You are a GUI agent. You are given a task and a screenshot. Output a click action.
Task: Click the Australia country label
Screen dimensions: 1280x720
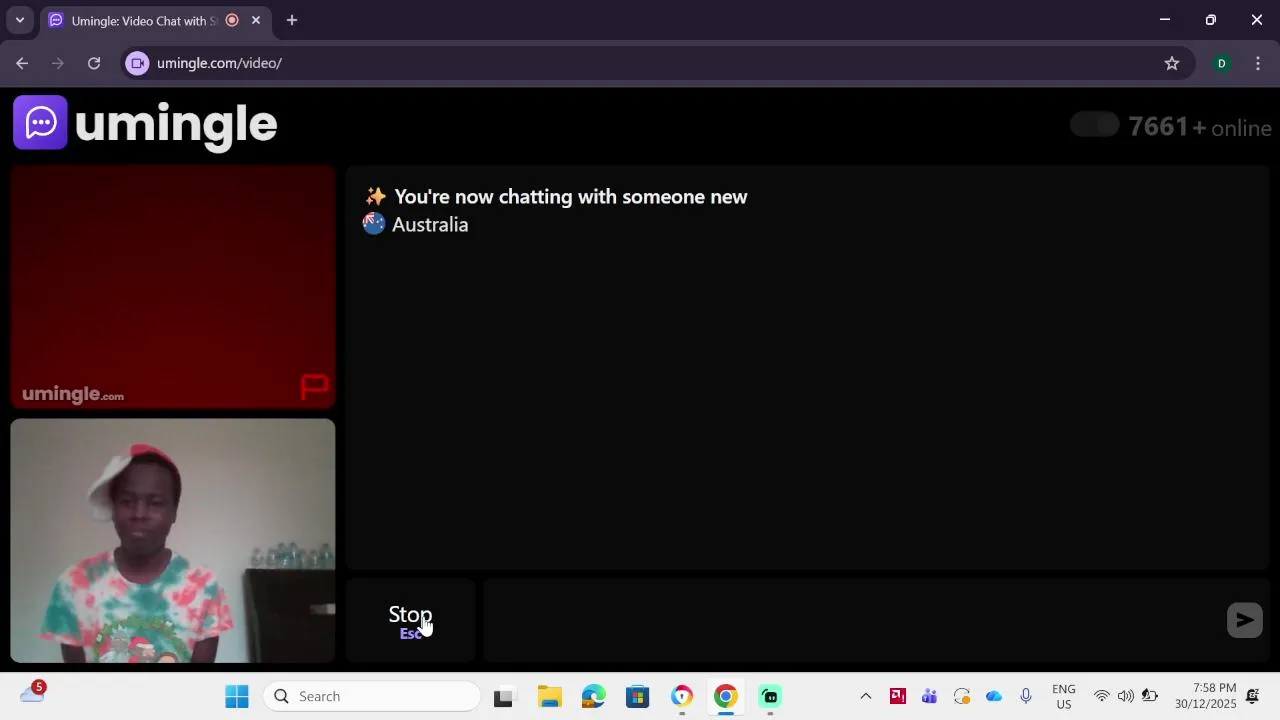click(x=430, y=225)
